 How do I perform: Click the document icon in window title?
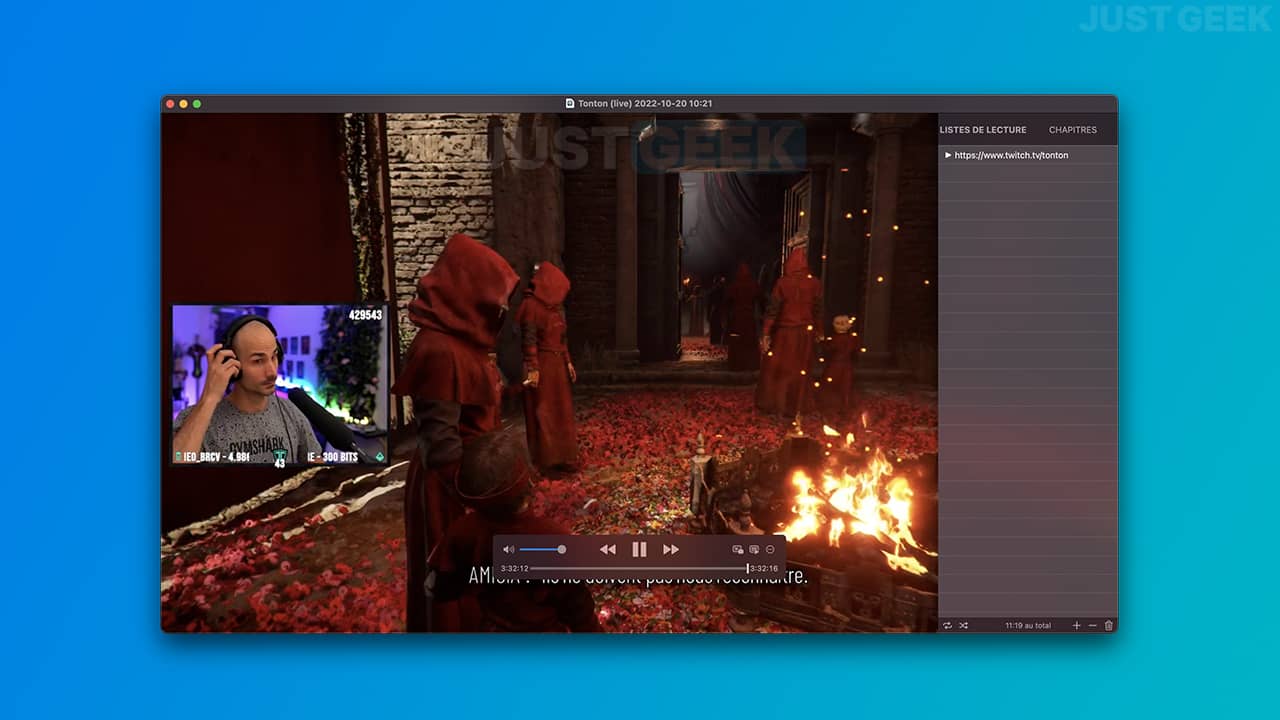pyautogui.click(x=570, y=103)
